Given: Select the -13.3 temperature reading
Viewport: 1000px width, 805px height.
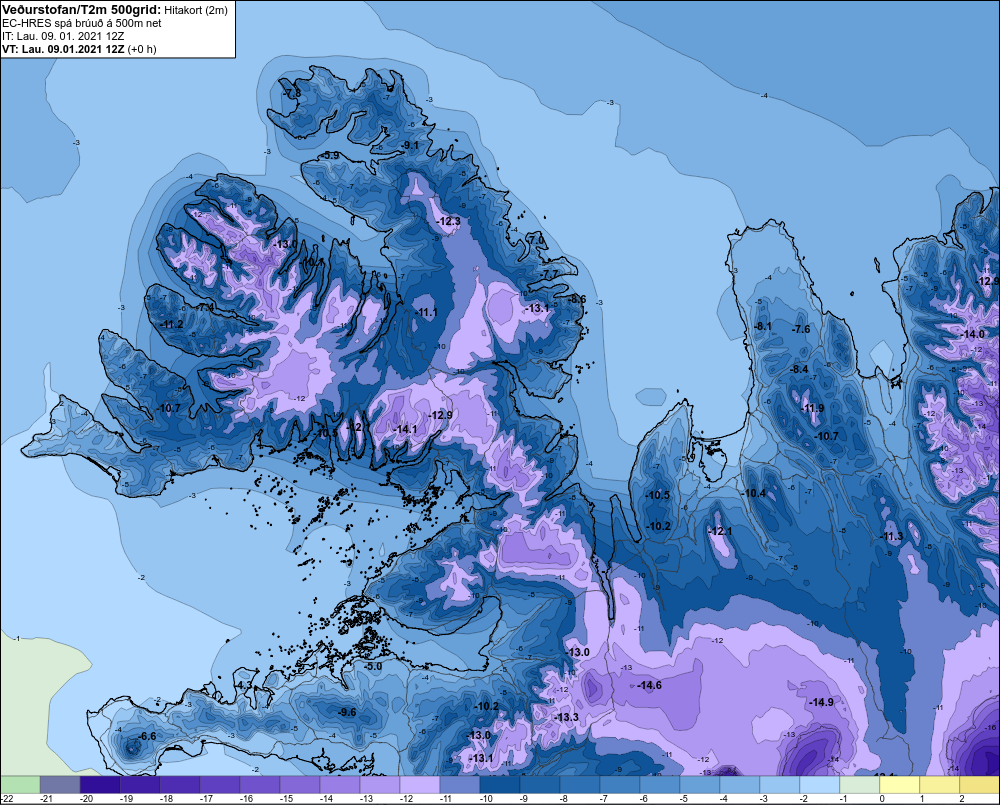Looking at the screenshot, I should pyautogui.click(x=567, y=717).
